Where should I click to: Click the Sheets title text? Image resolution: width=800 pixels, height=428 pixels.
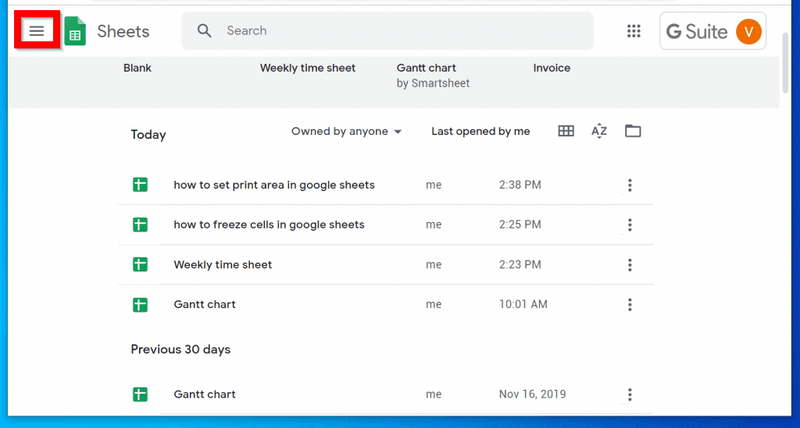tap(123, 32)
